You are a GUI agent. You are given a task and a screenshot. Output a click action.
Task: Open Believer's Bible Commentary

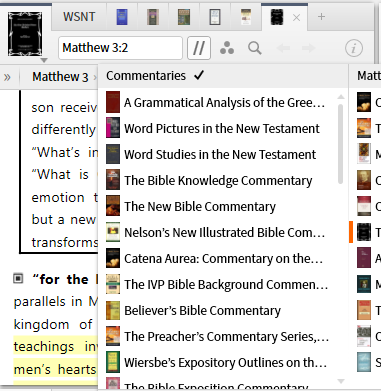click(x=202, y=311)
